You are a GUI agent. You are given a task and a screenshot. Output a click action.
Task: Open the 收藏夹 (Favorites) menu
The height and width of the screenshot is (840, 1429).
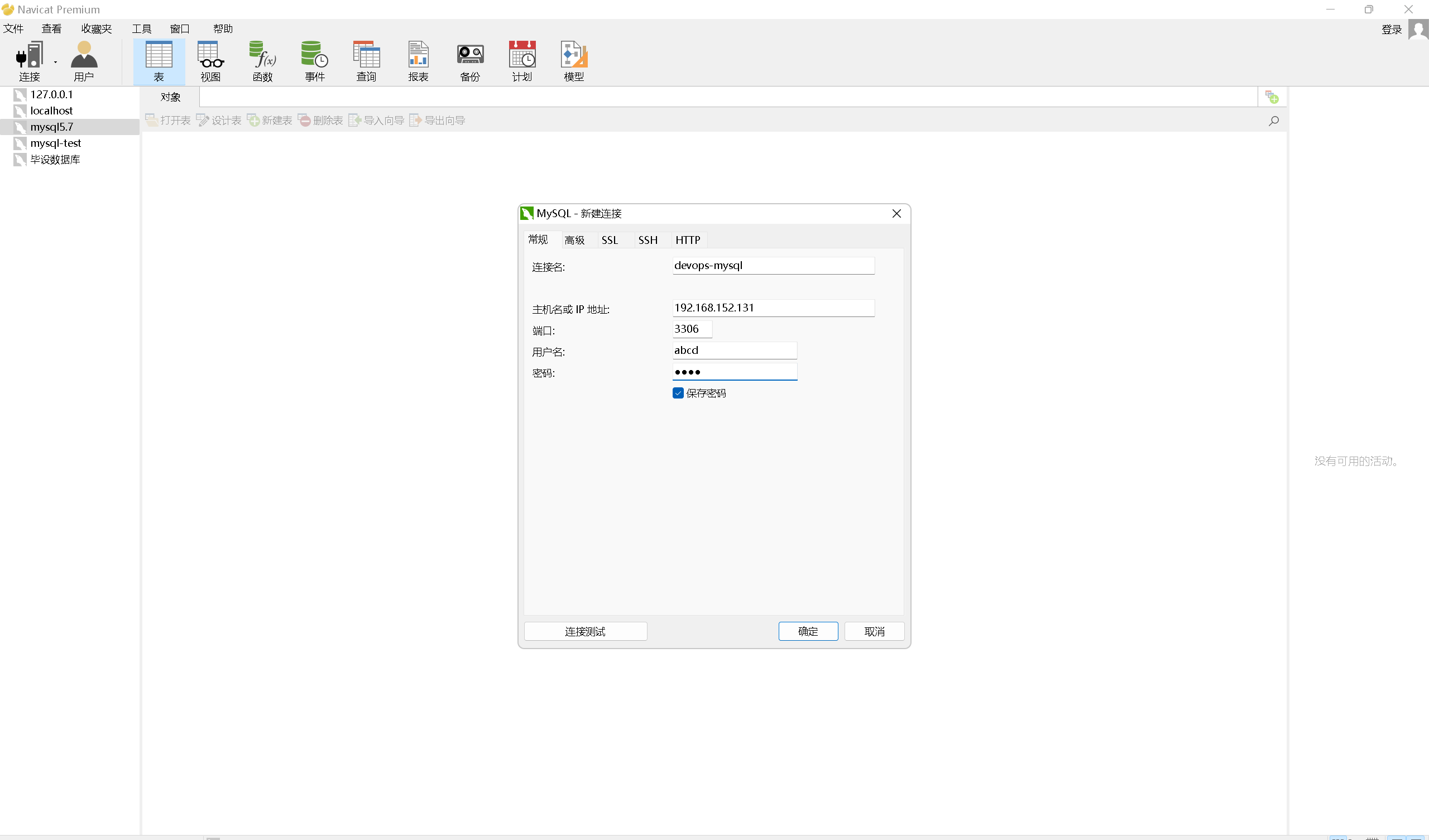(x=97, y=28)
